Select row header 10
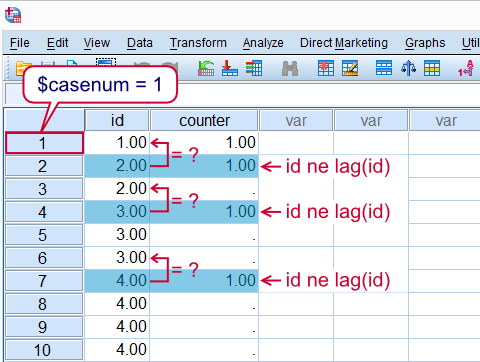This screenshot has height=362, width=480. pyautogui.click(x=44, y=350)
